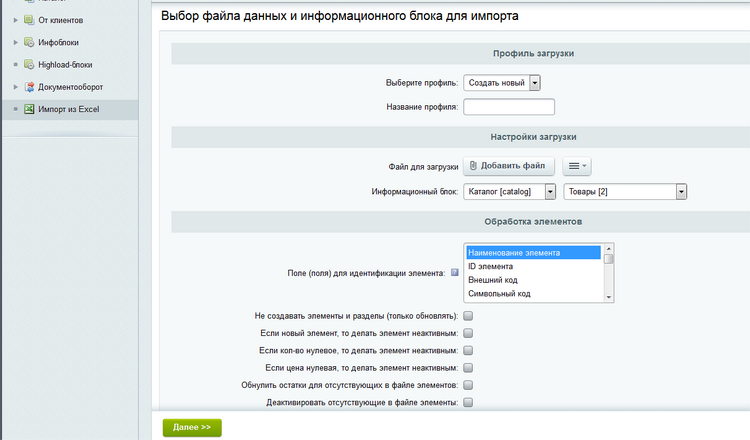Click the help icon beside identification field label

455,273
